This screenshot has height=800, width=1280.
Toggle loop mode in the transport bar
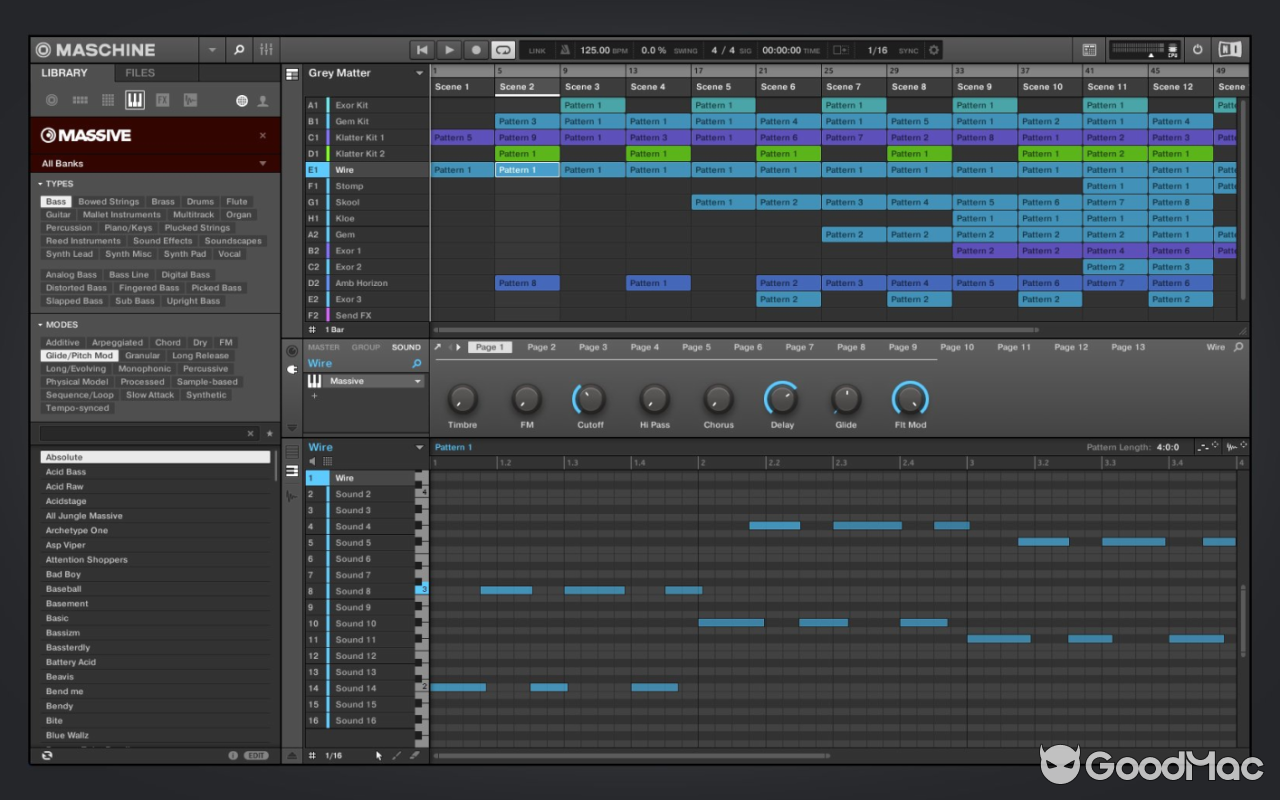[503, 49]
